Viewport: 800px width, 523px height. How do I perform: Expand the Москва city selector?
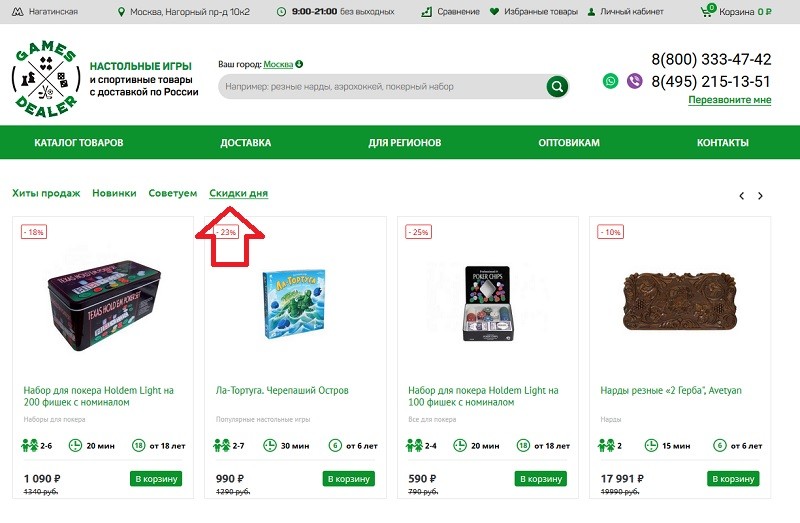coord(283,64)
